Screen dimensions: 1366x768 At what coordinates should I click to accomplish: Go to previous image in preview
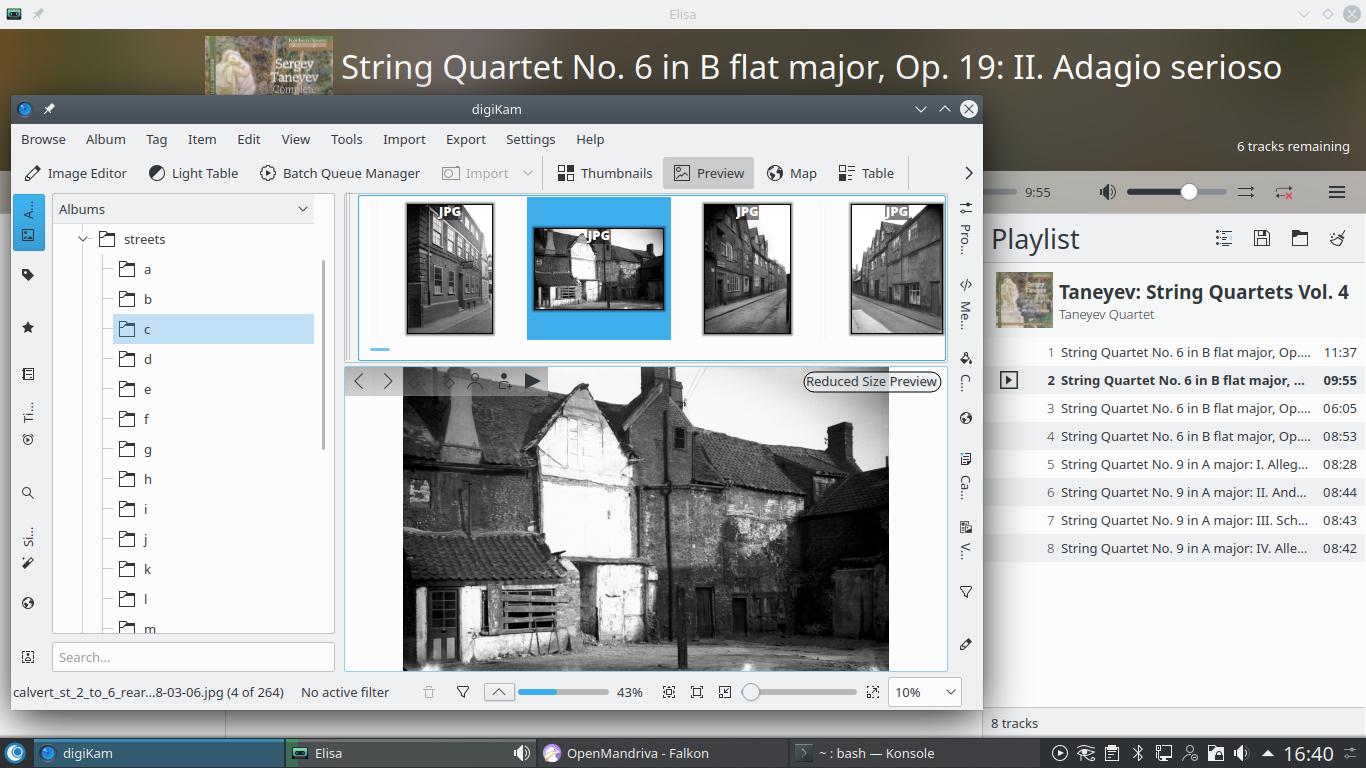point(359,381)
